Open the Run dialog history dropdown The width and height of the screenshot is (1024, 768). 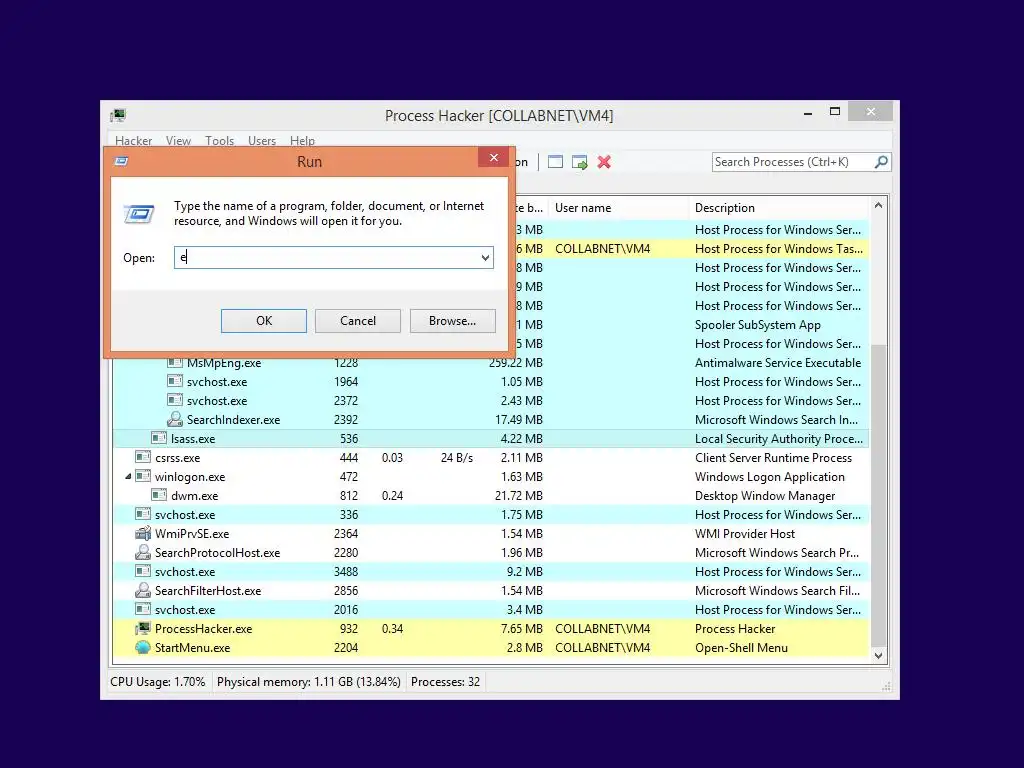point(485,257)
